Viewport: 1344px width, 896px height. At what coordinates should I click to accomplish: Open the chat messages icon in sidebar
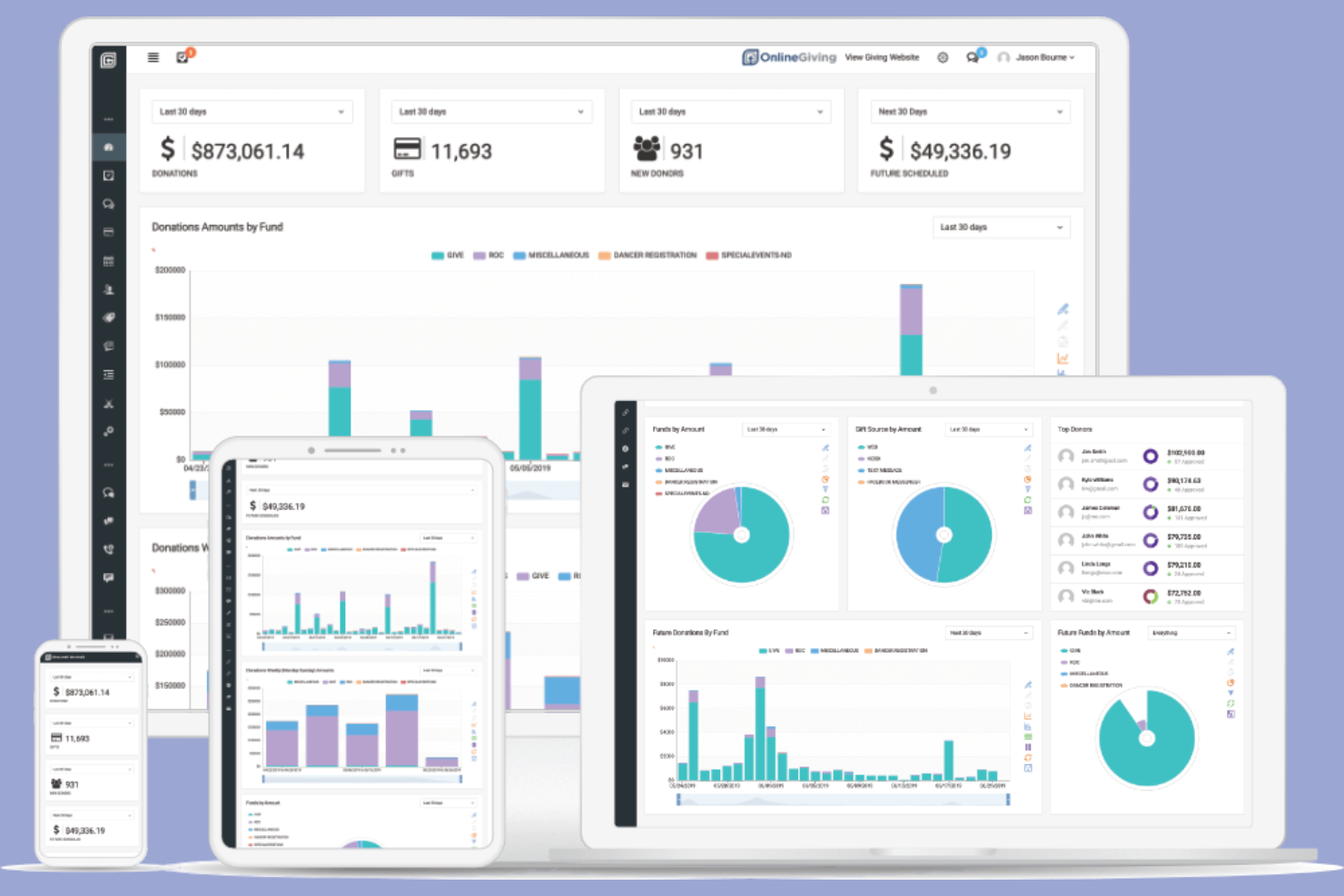109,204
